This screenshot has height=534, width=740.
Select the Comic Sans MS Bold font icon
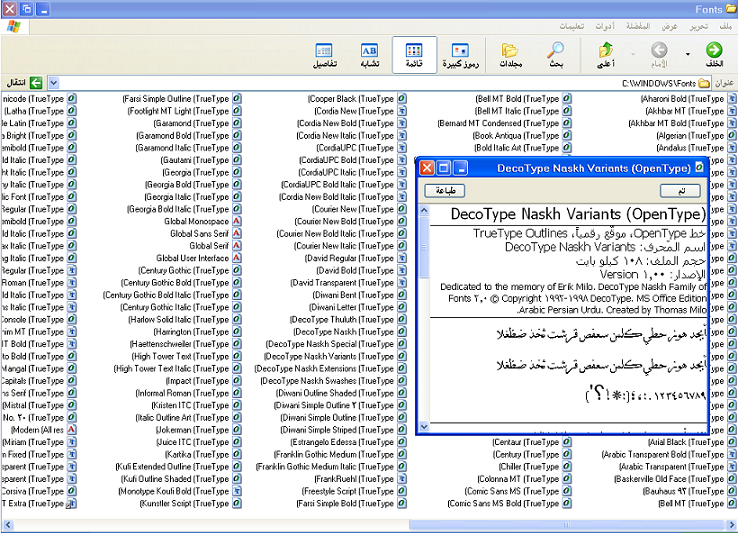click(x=567, y=503)
